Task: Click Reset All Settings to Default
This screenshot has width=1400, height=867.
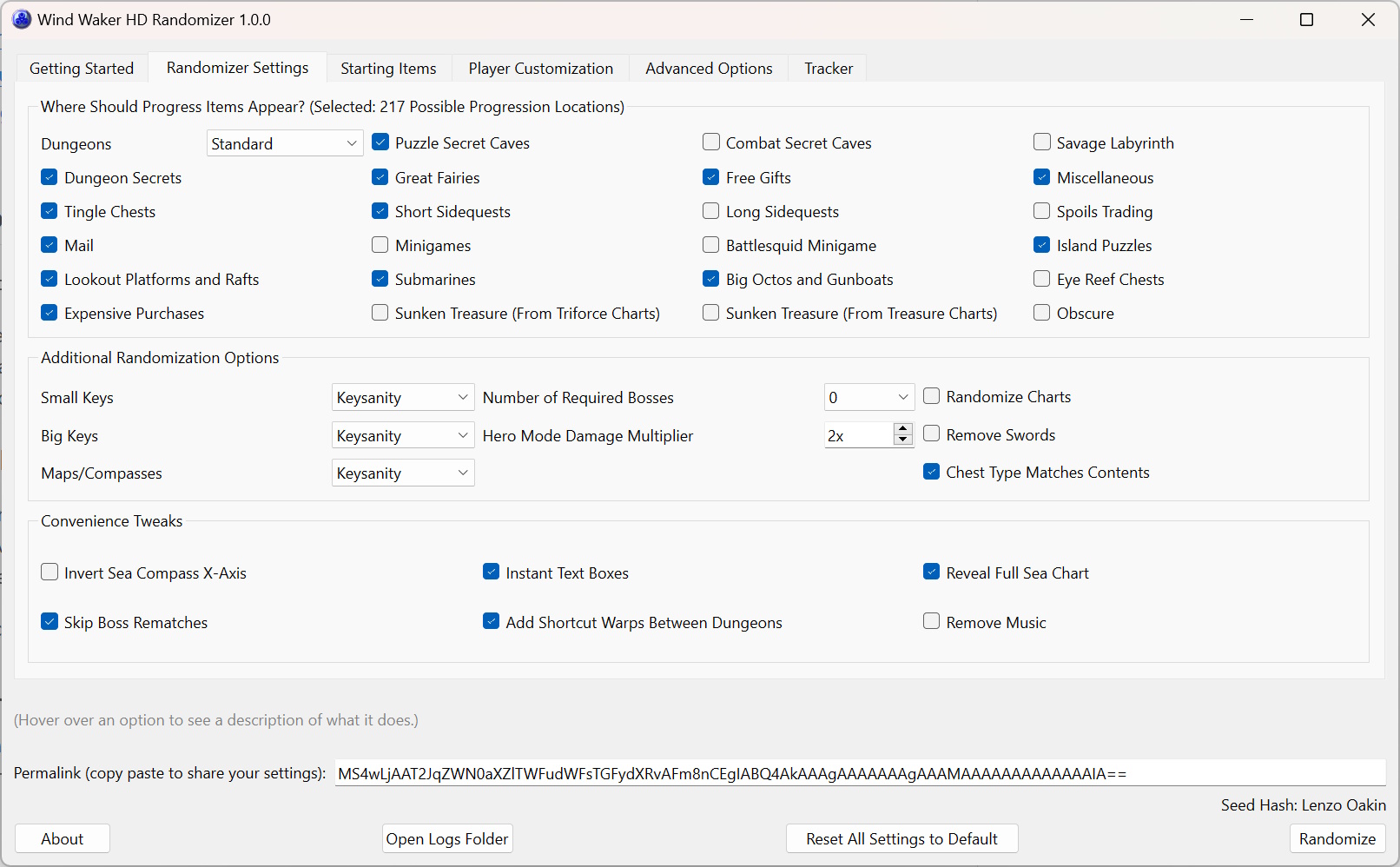Action: pyautogui.click(x=901, y=838)
